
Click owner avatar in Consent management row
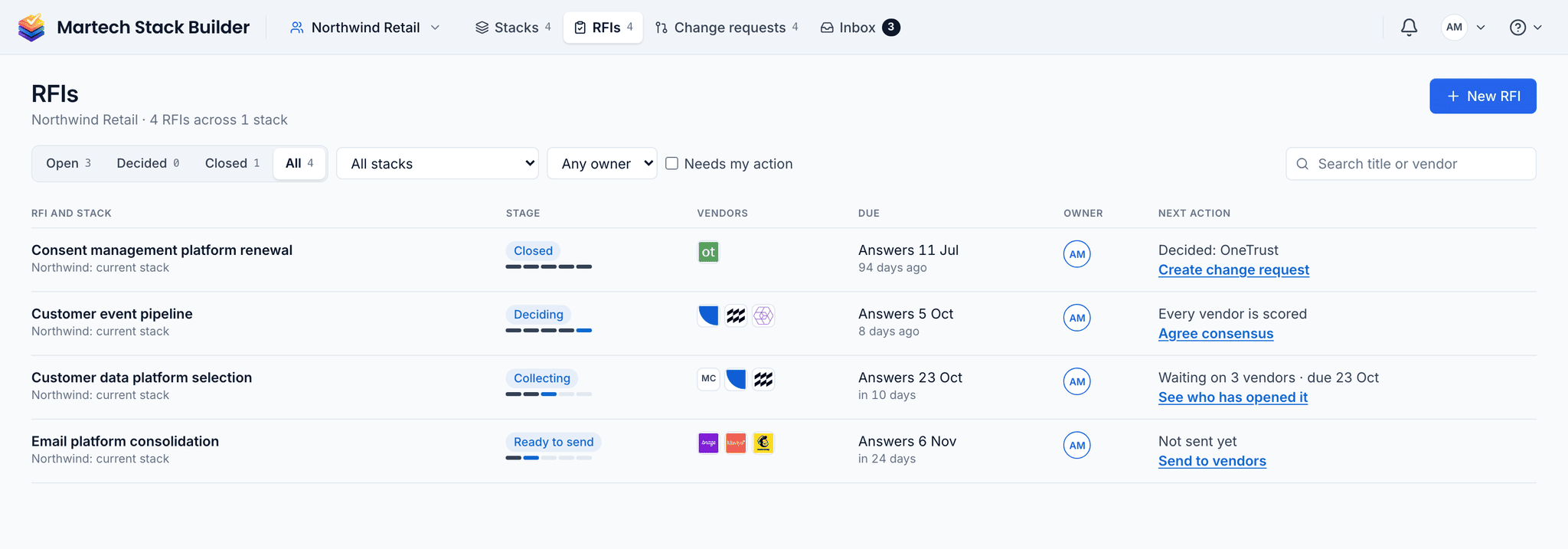tap(1076, 254)
